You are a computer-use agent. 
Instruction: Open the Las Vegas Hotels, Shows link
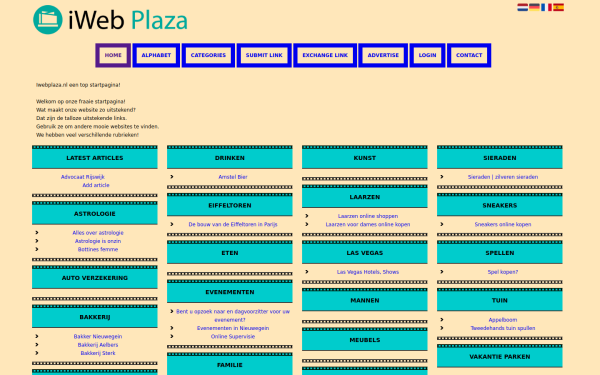(x=368, y=272)
